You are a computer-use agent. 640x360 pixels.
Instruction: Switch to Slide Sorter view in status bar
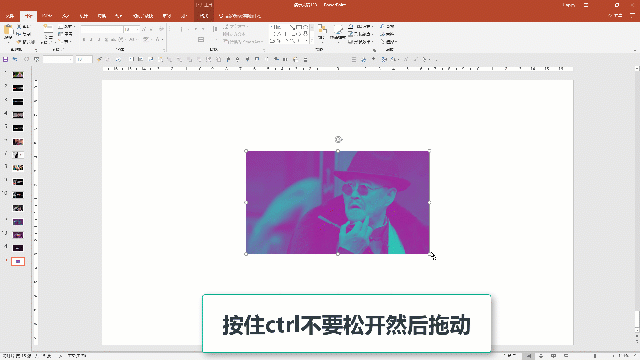(541, 356)
